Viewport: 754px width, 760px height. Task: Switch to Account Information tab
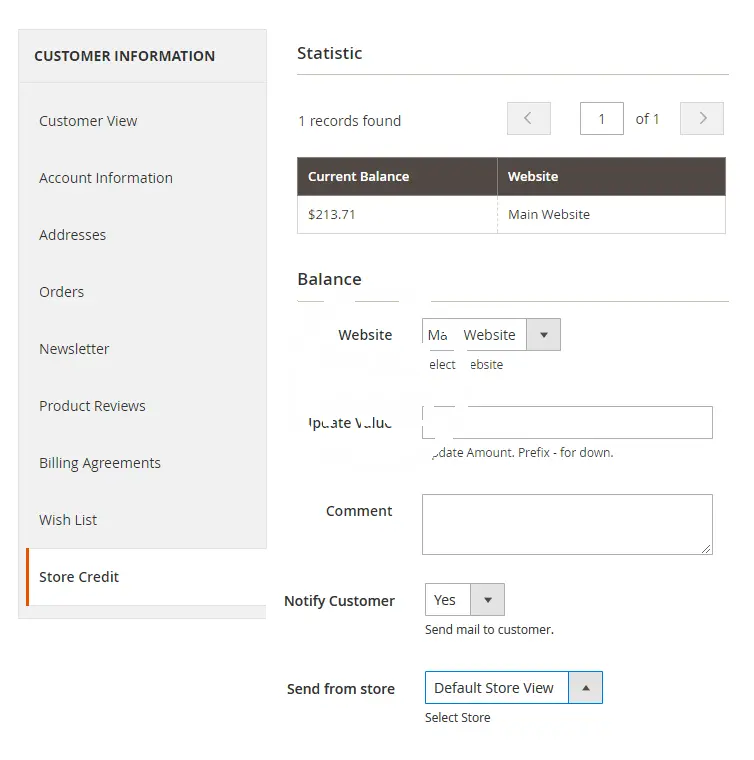pos(106,178)
